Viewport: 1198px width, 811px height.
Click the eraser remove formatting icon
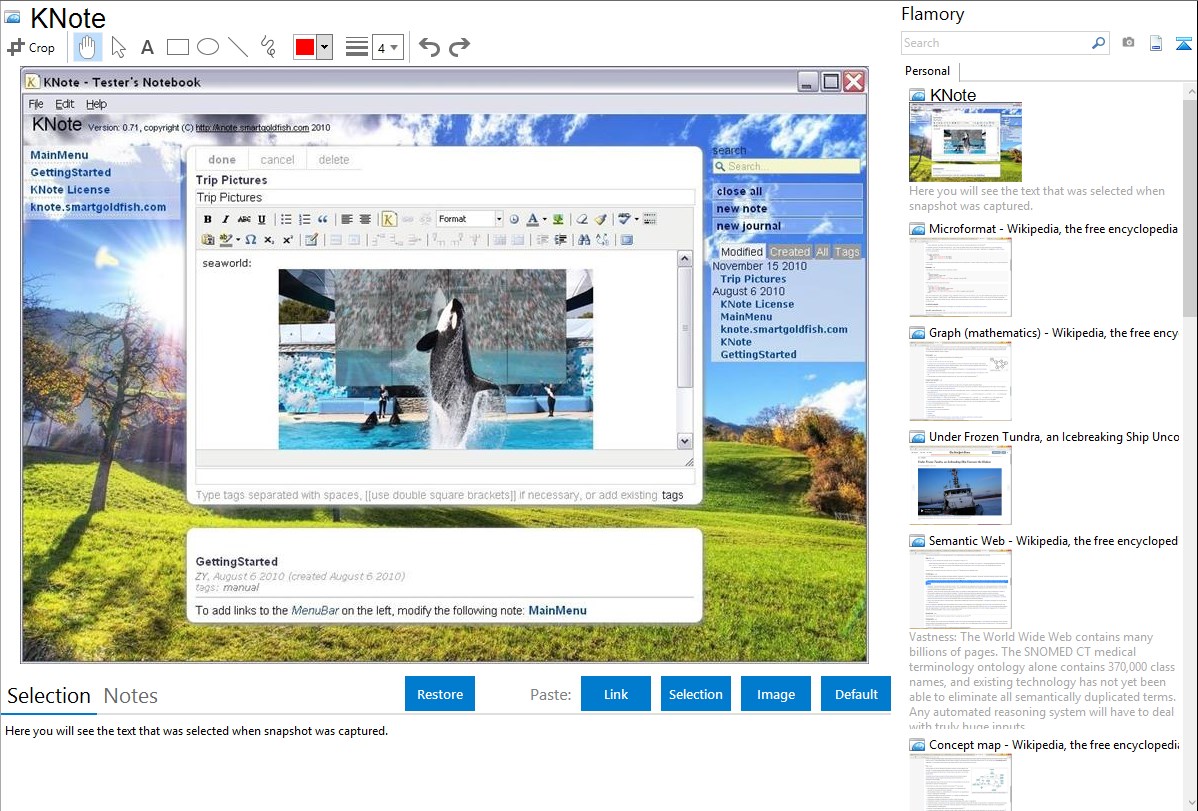point(582,219)
